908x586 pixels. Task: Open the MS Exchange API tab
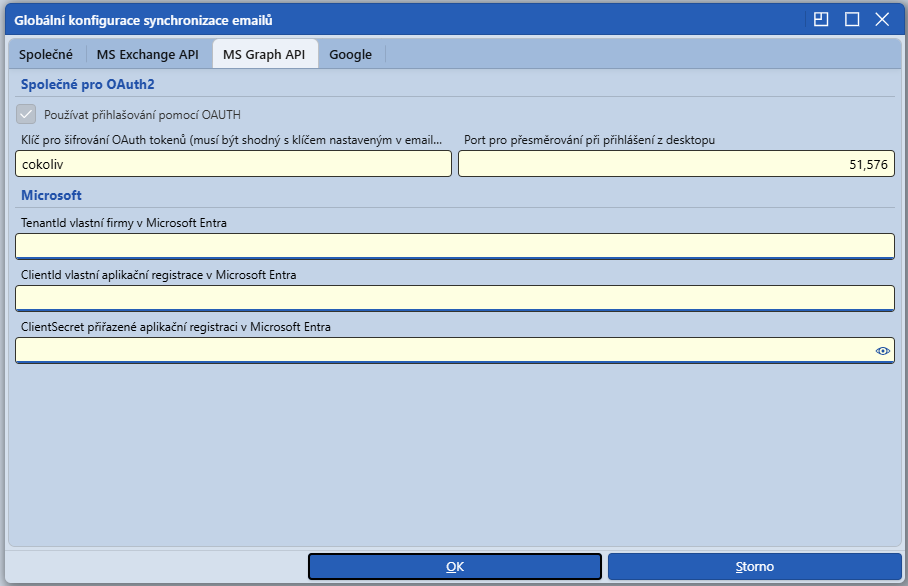[x=148, y=54]
